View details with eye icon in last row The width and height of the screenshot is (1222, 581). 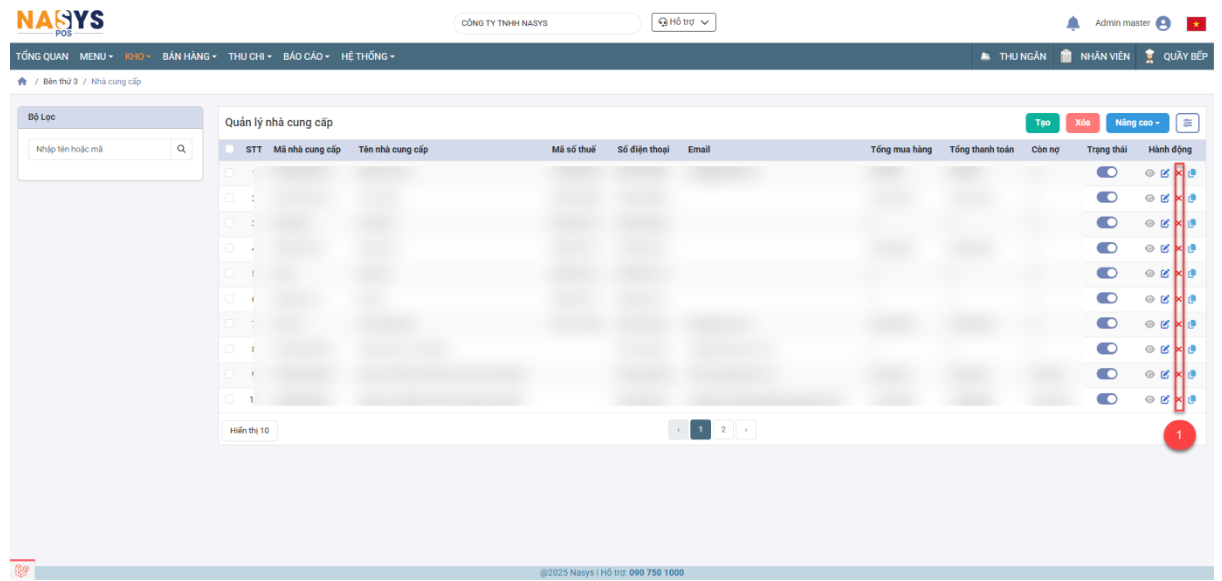pyautogui.click(x=1150, y=399)
